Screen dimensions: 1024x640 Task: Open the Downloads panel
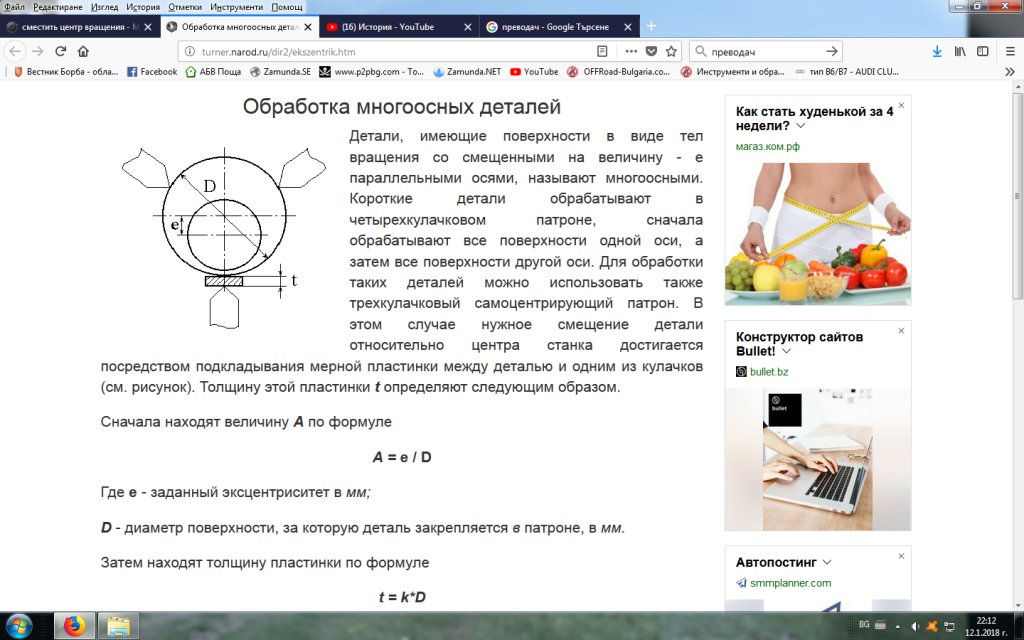click(937, 51)
